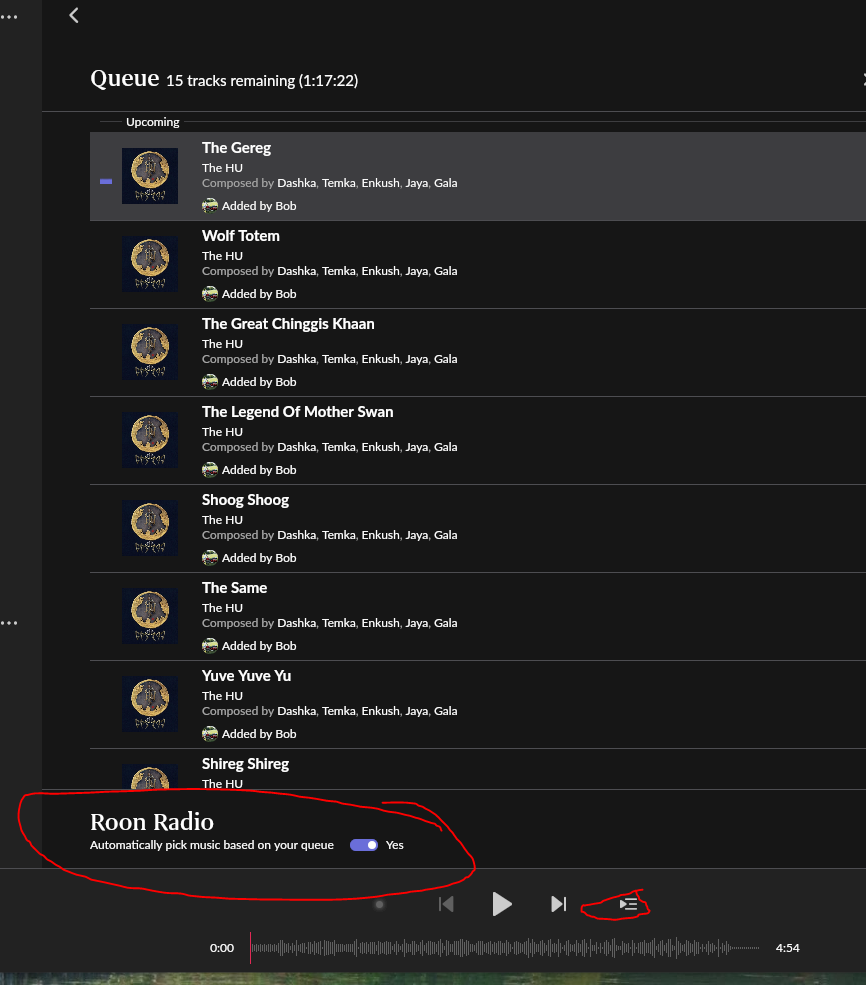The image size is (866, 985).
Task: Open the three-dot menu at top left
Action: pyautogui.click(x=9, y=17)
